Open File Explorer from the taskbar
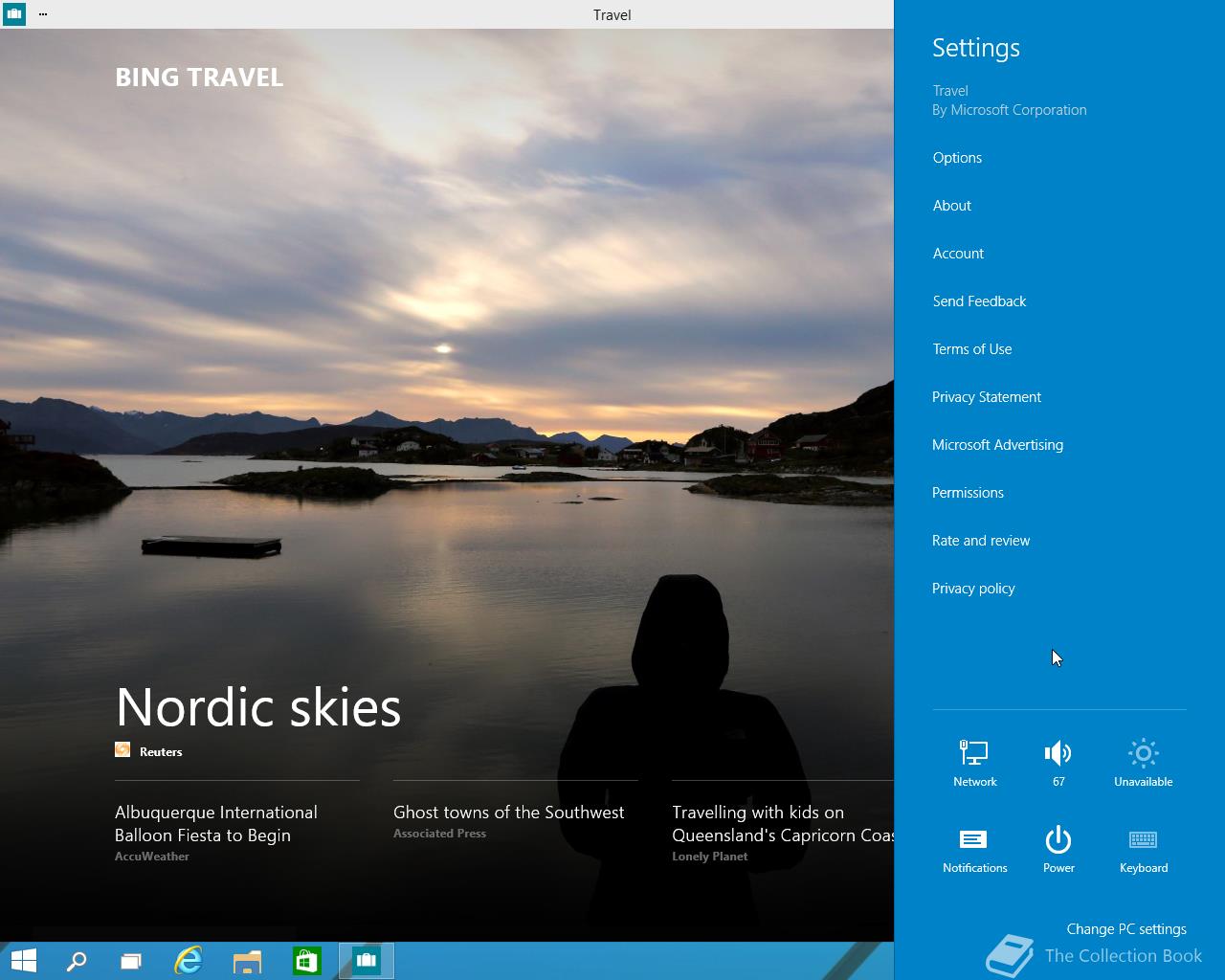The width and height of the screenshot is (1225, 980). (248, 961)
